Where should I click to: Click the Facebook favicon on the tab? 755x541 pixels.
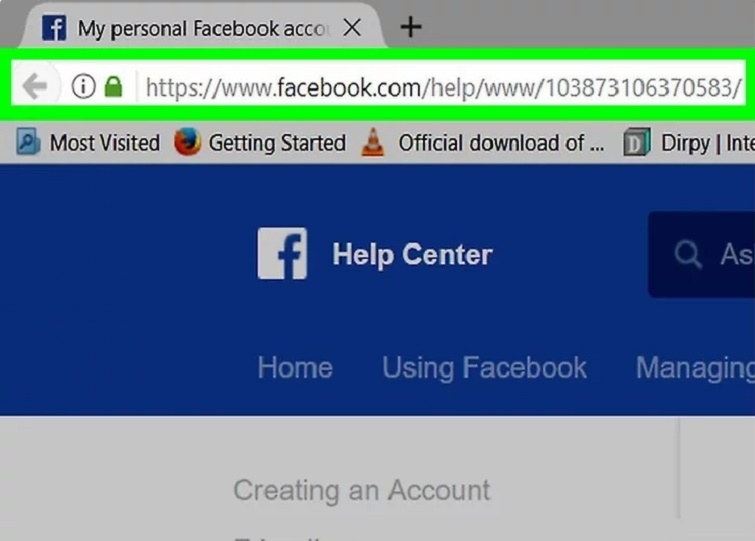[54, 28]
